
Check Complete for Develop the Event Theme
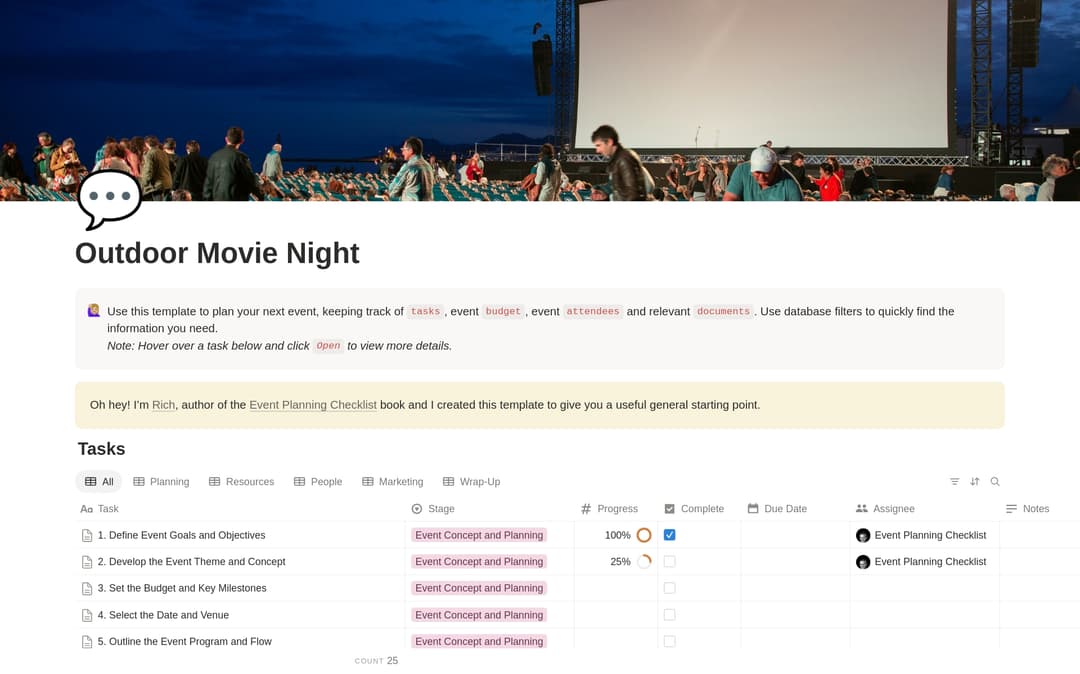[669, 562]
